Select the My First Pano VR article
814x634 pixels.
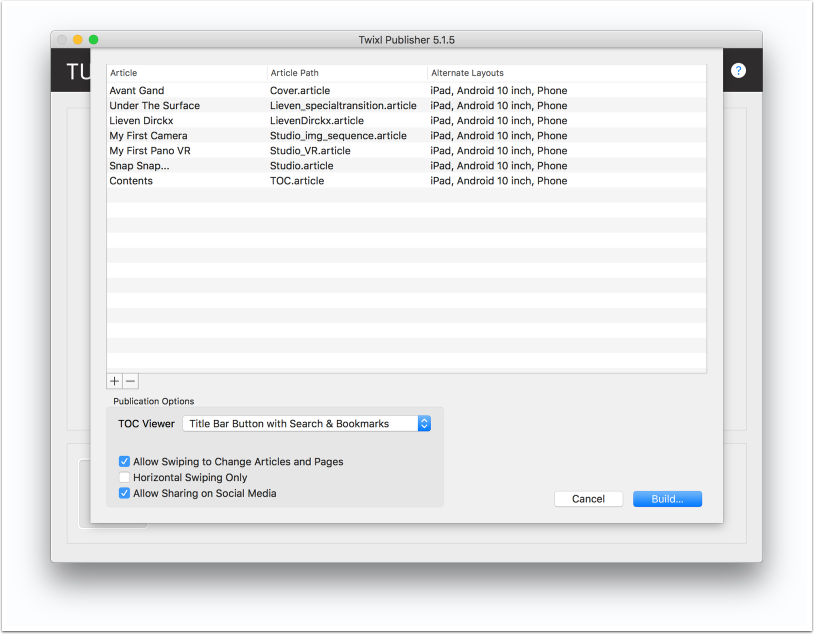point(406,151)
